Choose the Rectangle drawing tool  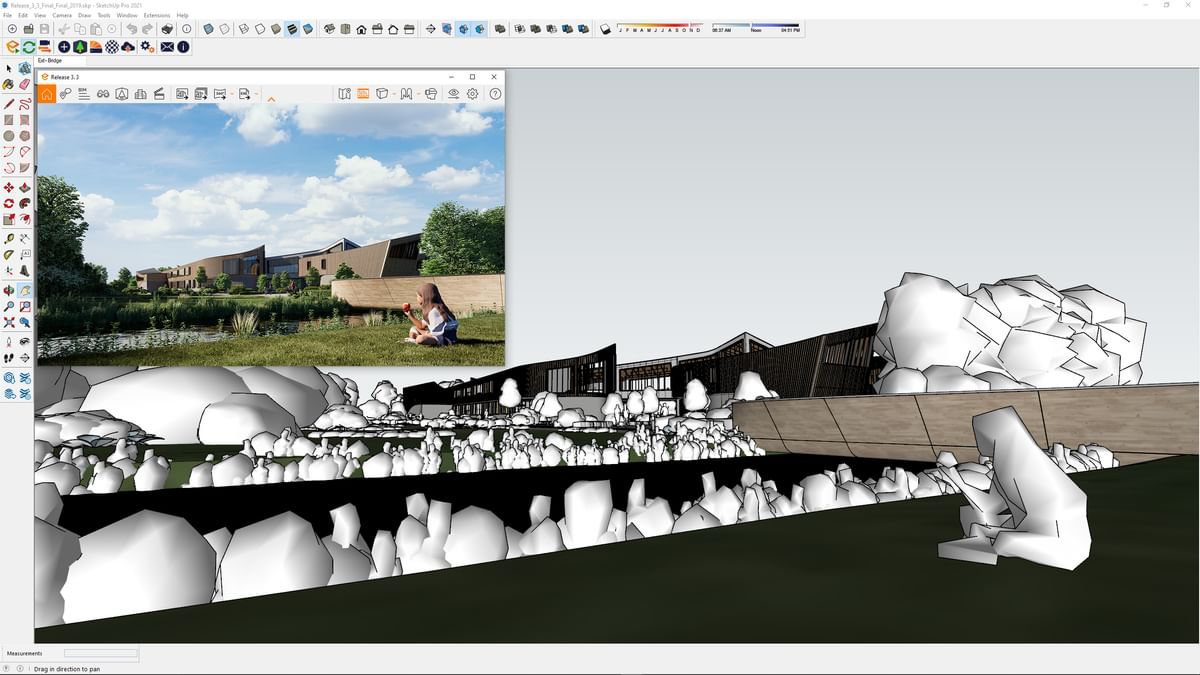coord(10,120)
